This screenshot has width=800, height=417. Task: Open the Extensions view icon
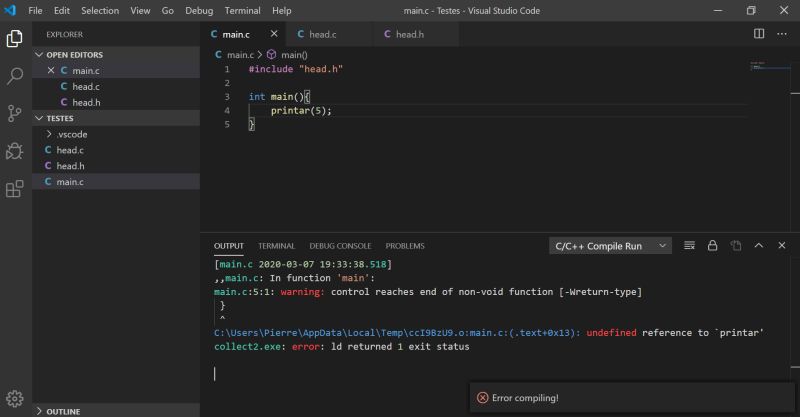(x=14, y=189)
